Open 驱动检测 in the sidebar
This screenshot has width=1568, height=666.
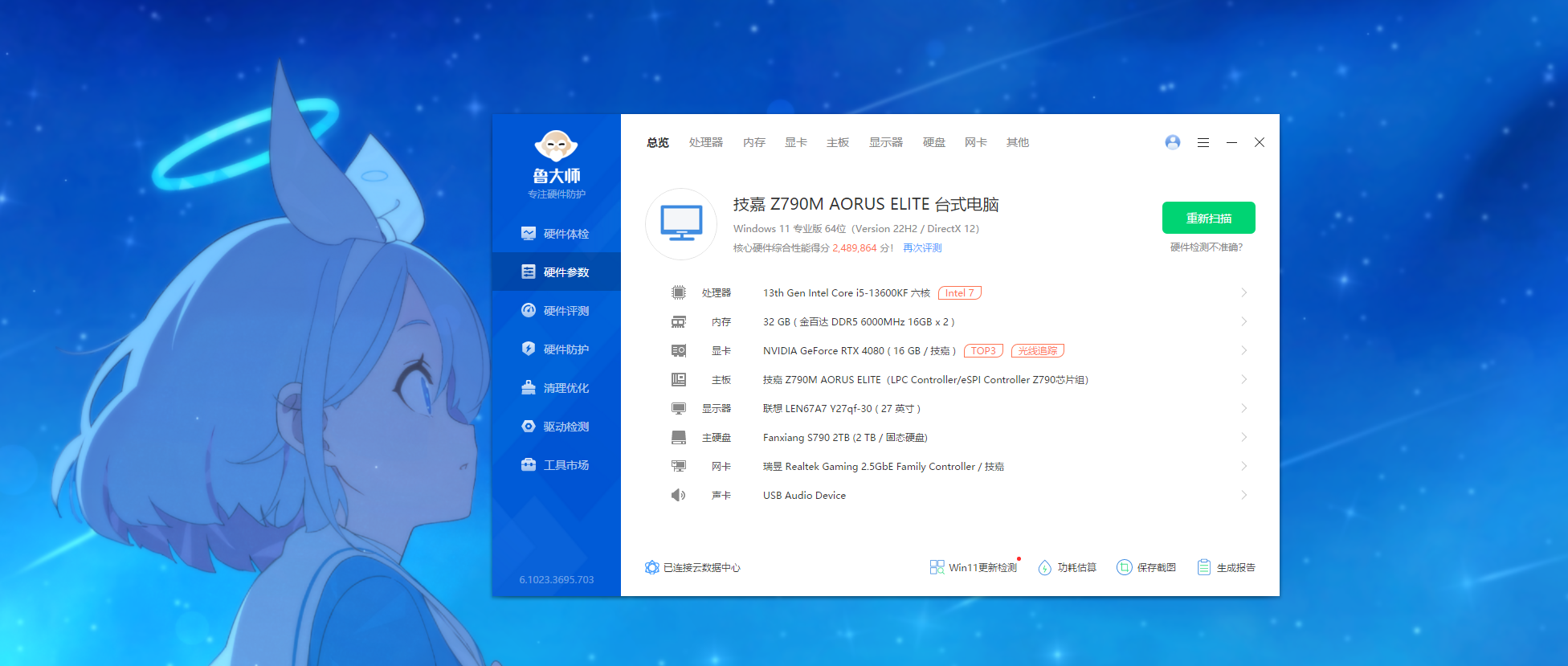pos(556,427)
